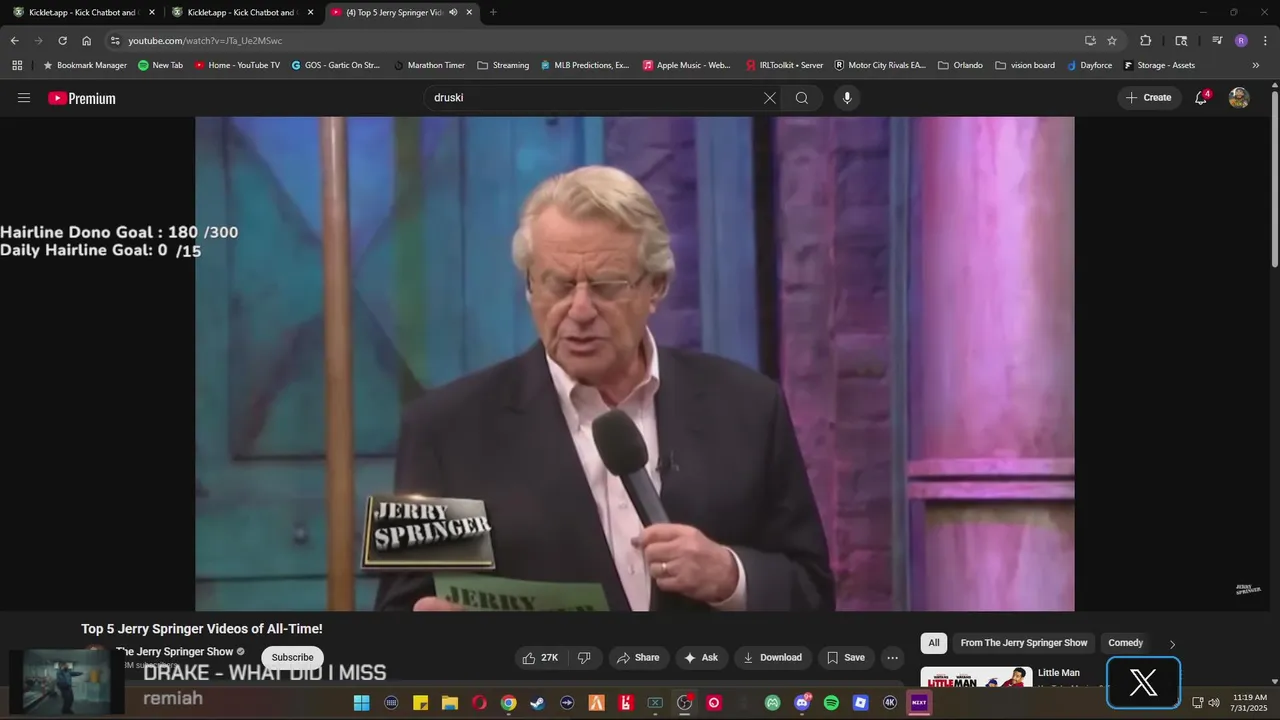Open Chrome extensions puzzle icon
The image size is (1280, 720).
pyautogui.click(x=1146, y=41)
